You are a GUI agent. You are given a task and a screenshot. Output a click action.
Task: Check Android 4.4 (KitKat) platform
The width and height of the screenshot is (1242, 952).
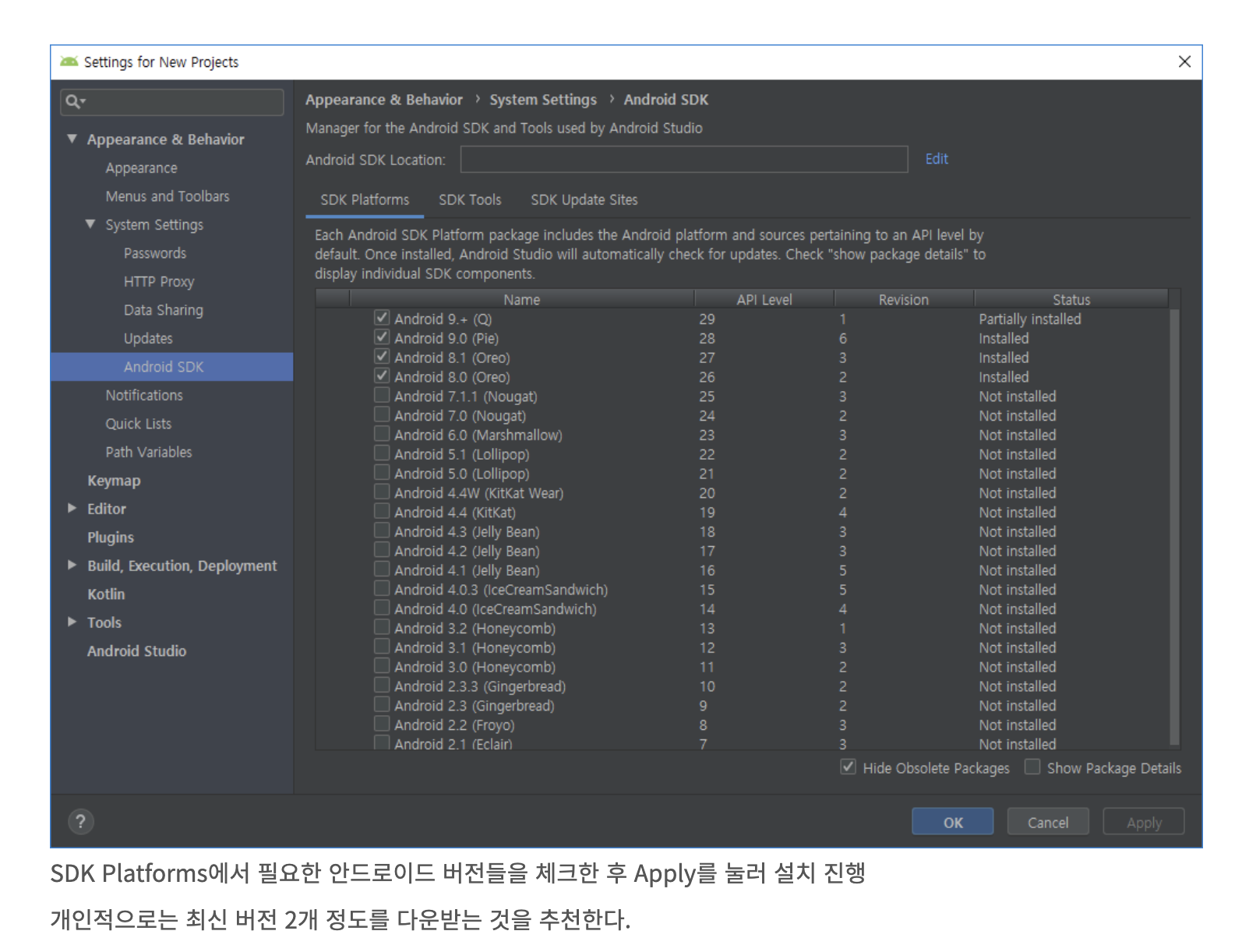coord(382,512)
